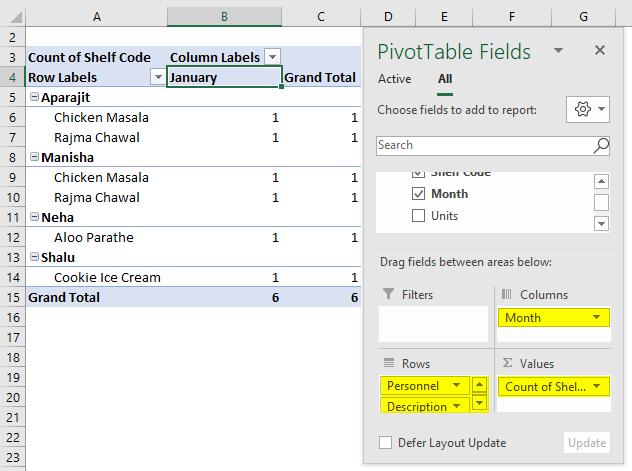Open the field list Tools gear menu
The height and width of the screenshot is (471, 632).
tap(588, 110)
